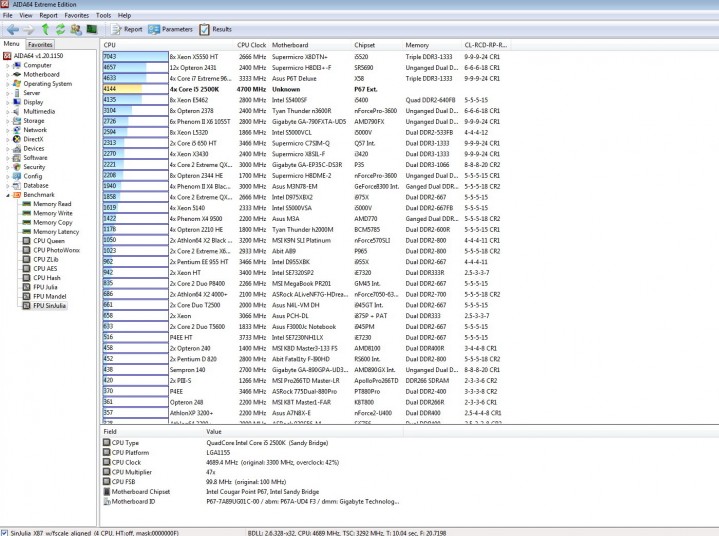Open the Report toolbar button
This screenshot has width=719, height=536.
tap(127, 29)
